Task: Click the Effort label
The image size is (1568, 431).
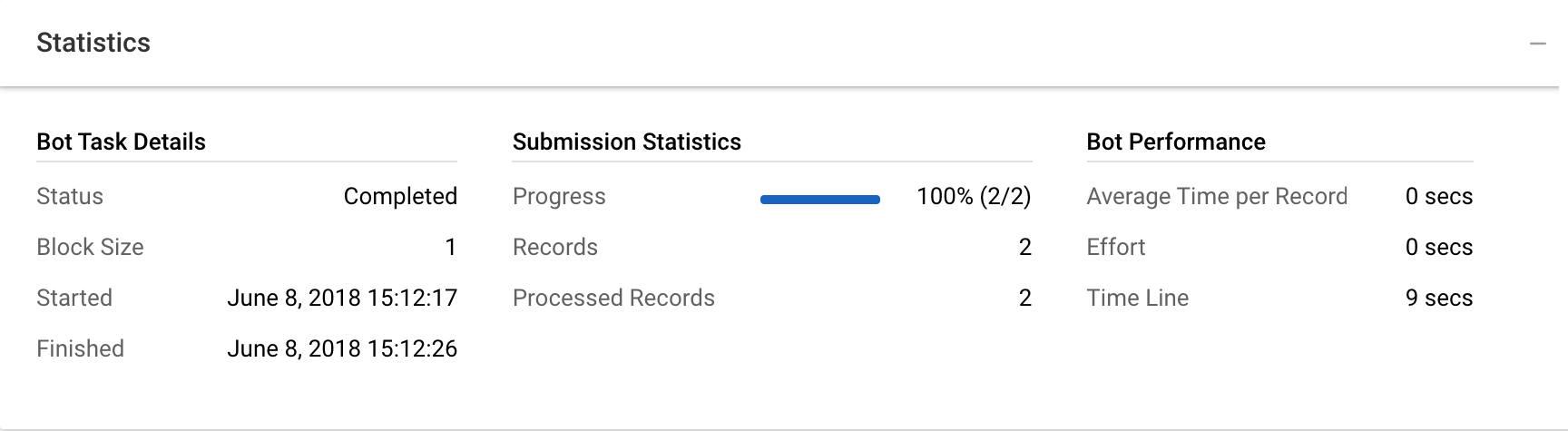Action: point(1116,247)
